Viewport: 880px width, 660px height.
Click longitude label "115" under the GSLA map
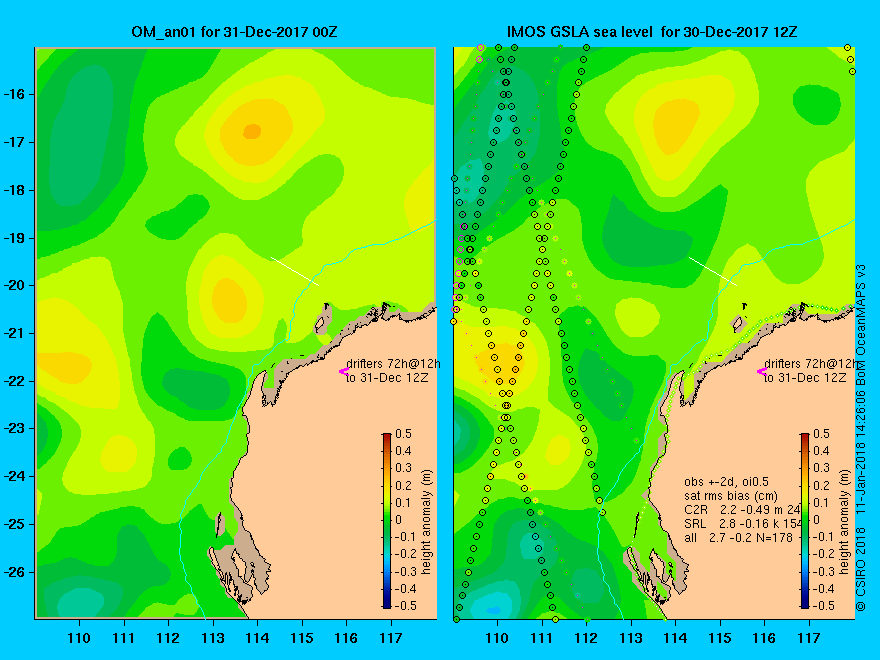pyautogui.click(x=720, y=638)
